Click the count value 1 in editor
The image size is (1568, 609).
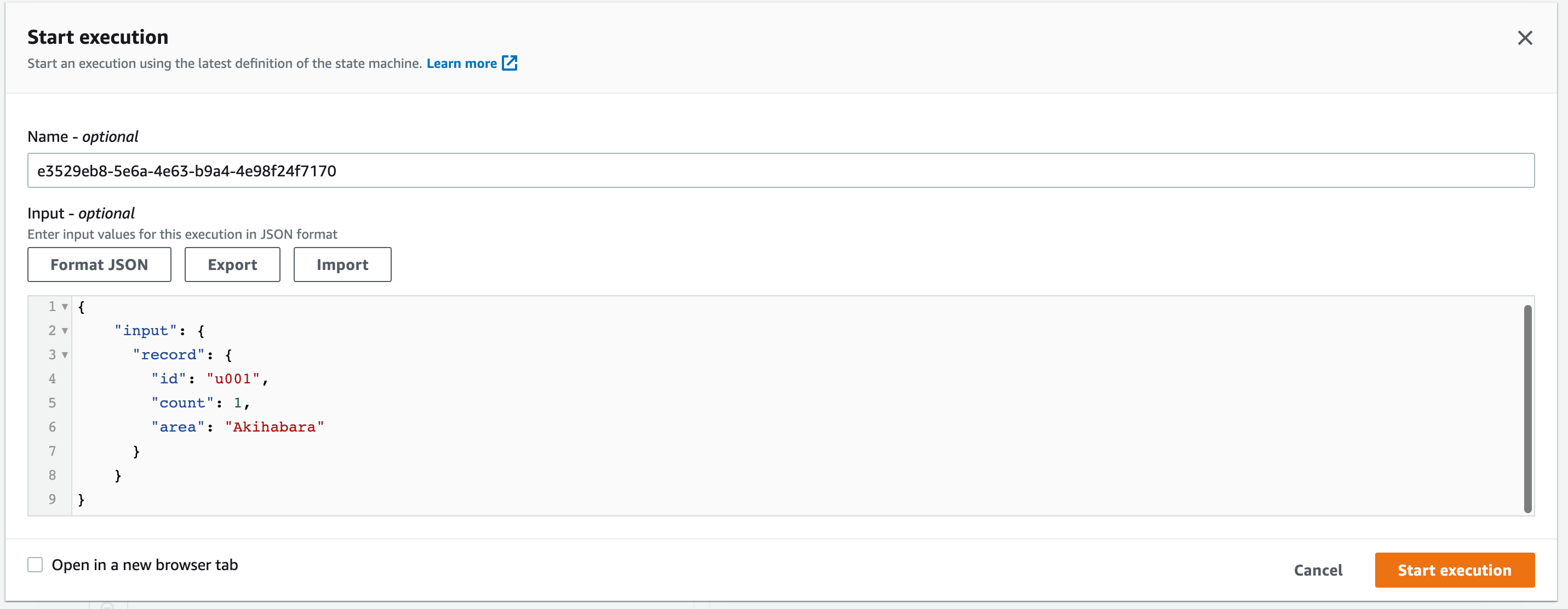[237, 403]
